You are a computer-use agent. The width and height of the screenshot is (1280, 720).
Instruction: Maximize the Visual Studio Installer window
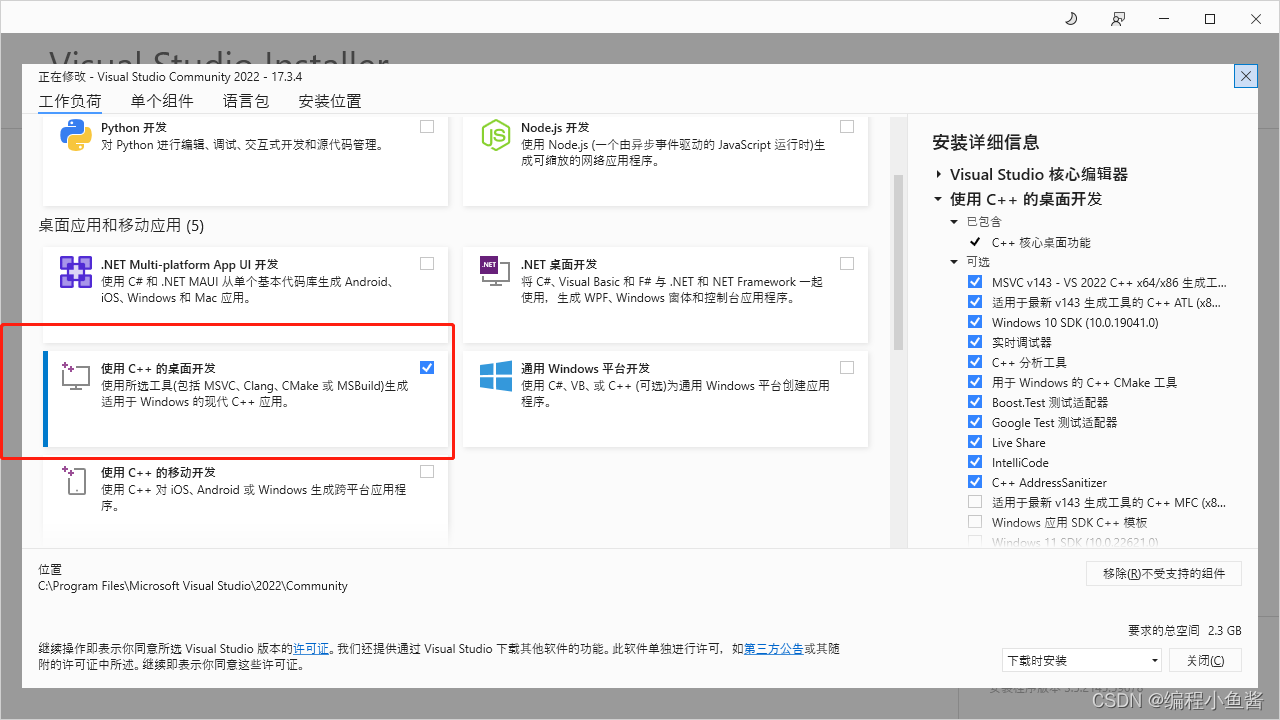1210,19
